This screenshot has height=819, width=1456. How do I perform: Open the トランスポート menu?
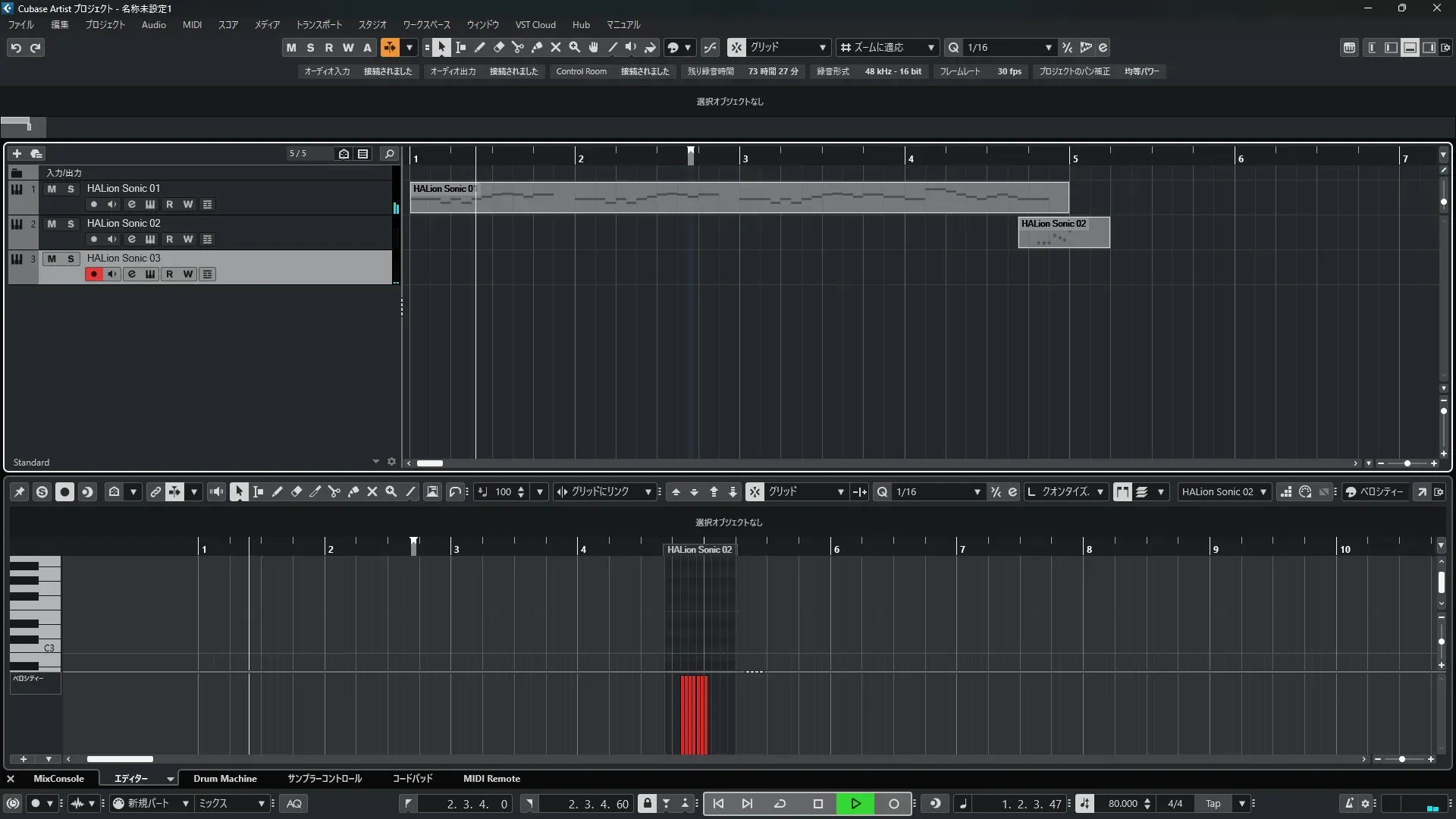coord(318,25)
